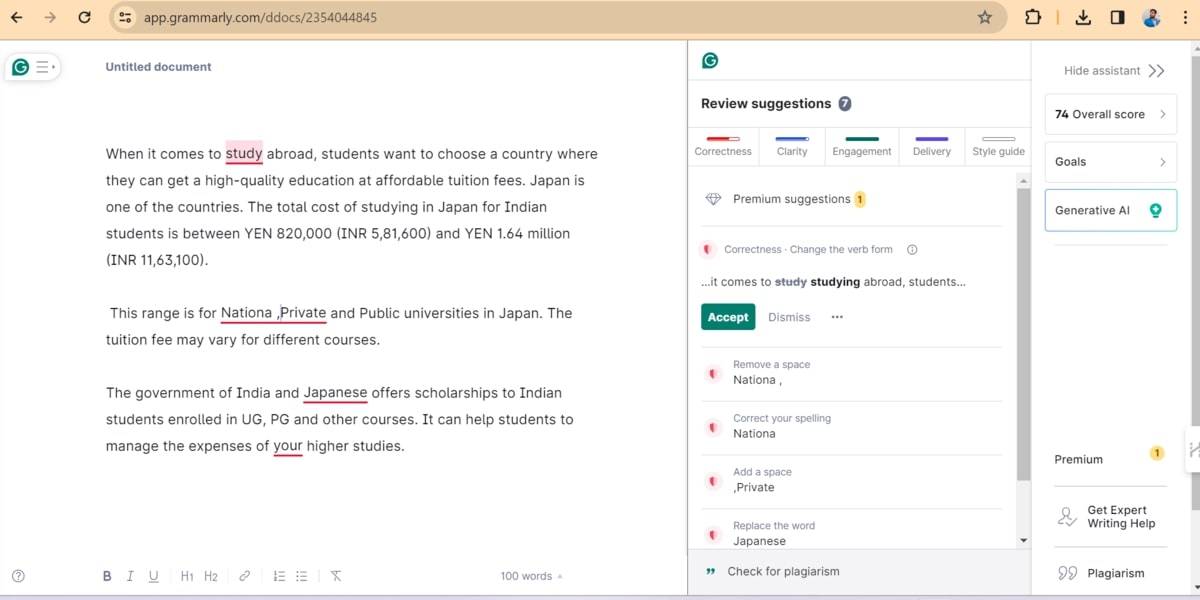
Task: Apply italic formatting
Action: [x=130, y=575]
